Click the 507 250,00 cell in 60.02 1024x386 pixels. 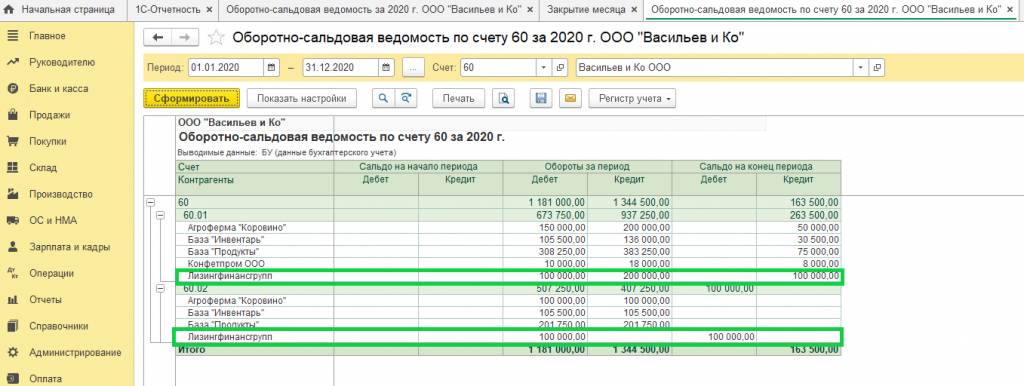pos(545,288)
